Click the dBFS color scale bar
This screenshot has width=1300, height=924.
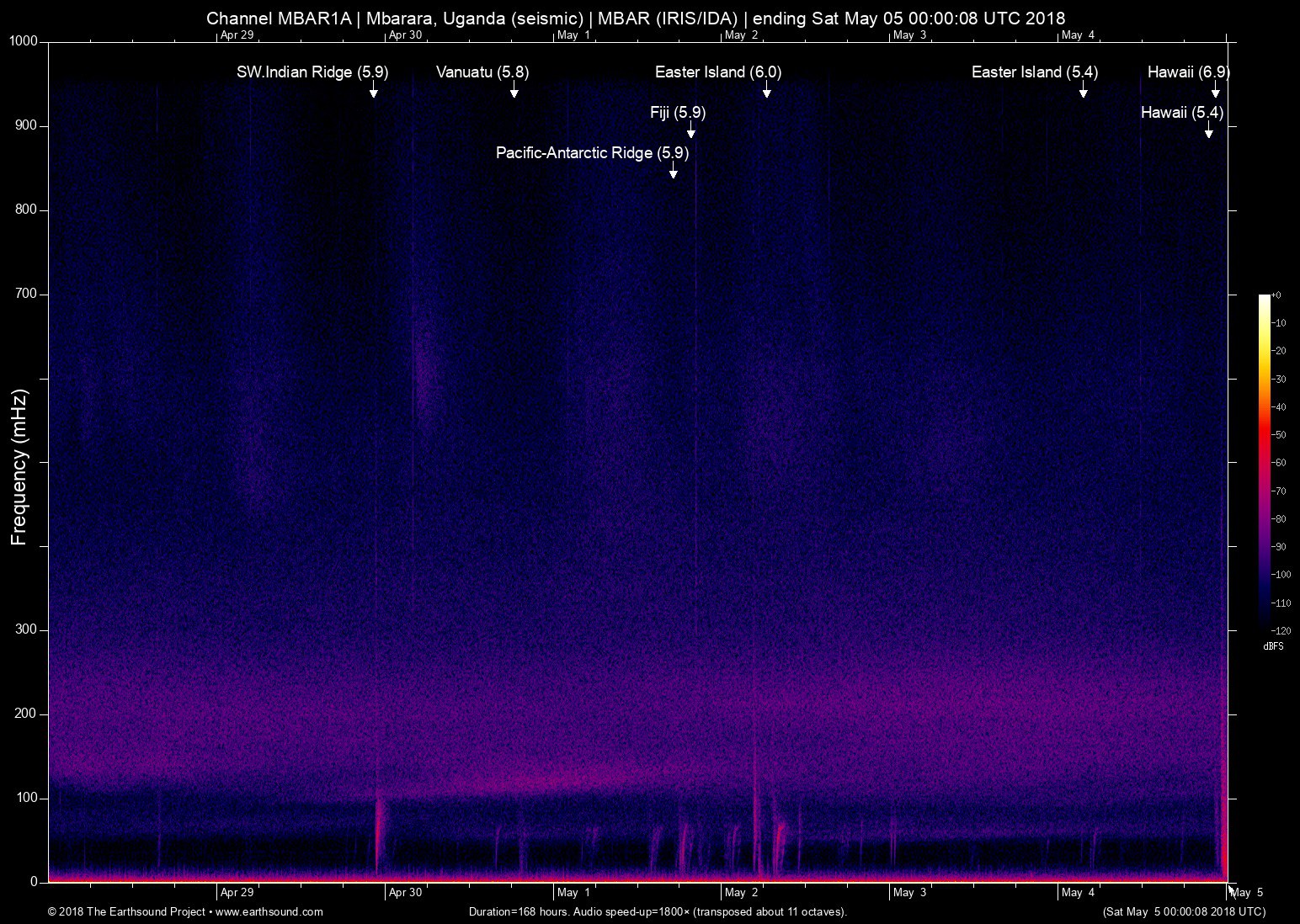coord(1264,461)
